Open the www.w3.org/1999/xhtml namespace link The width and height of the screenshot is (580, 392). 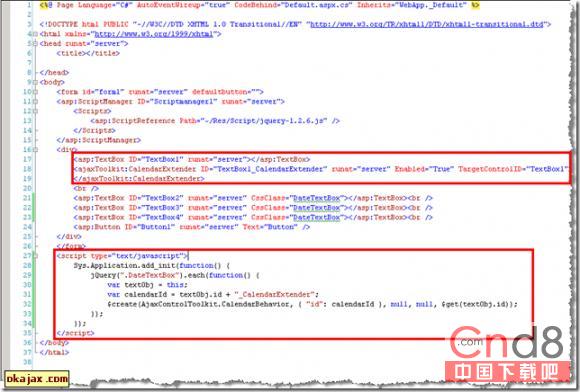pyautogui.click(x=154, y=34)
